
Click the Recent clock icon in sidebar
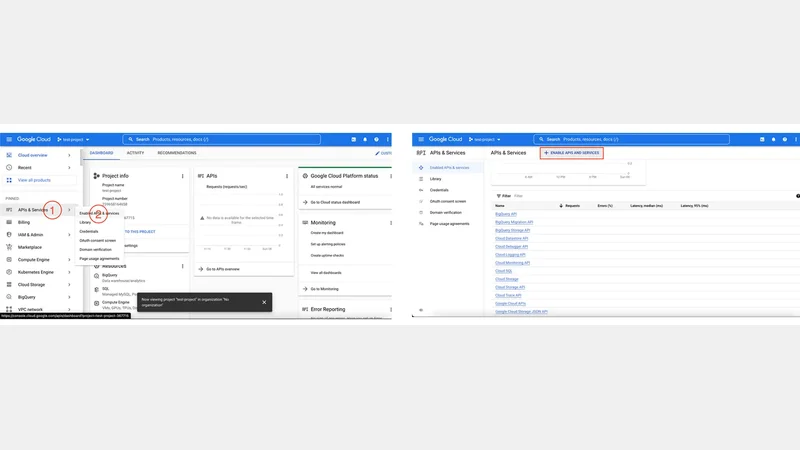(9, 167)
